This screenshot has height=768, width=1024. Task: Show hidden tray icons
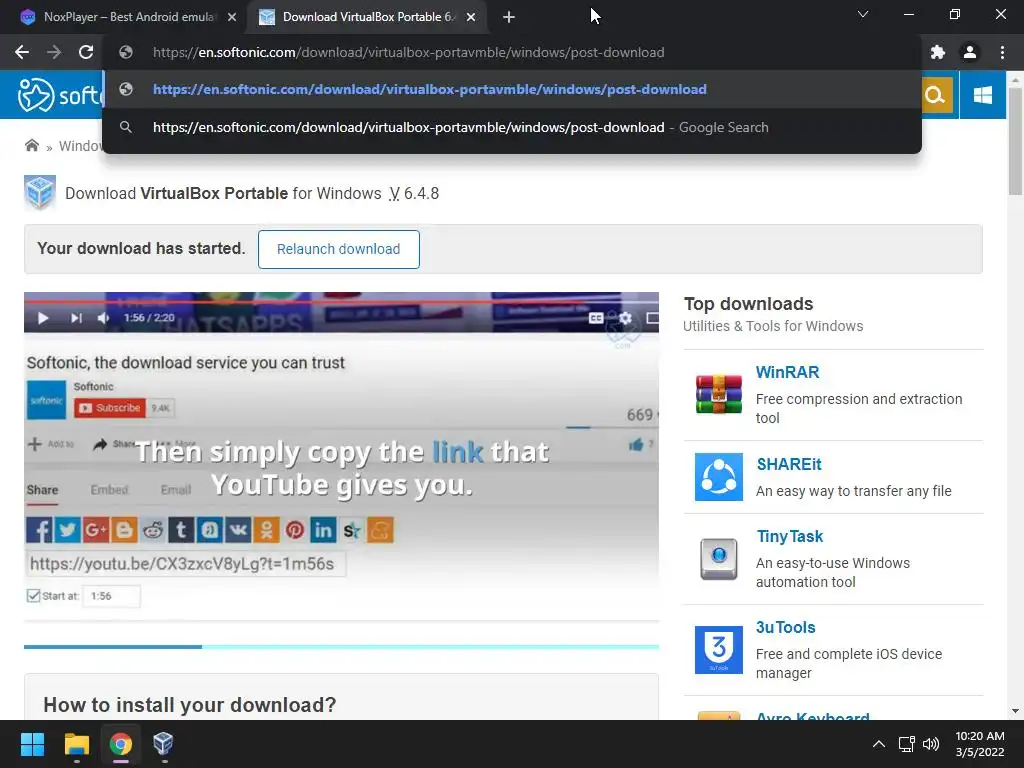(879, 744)
